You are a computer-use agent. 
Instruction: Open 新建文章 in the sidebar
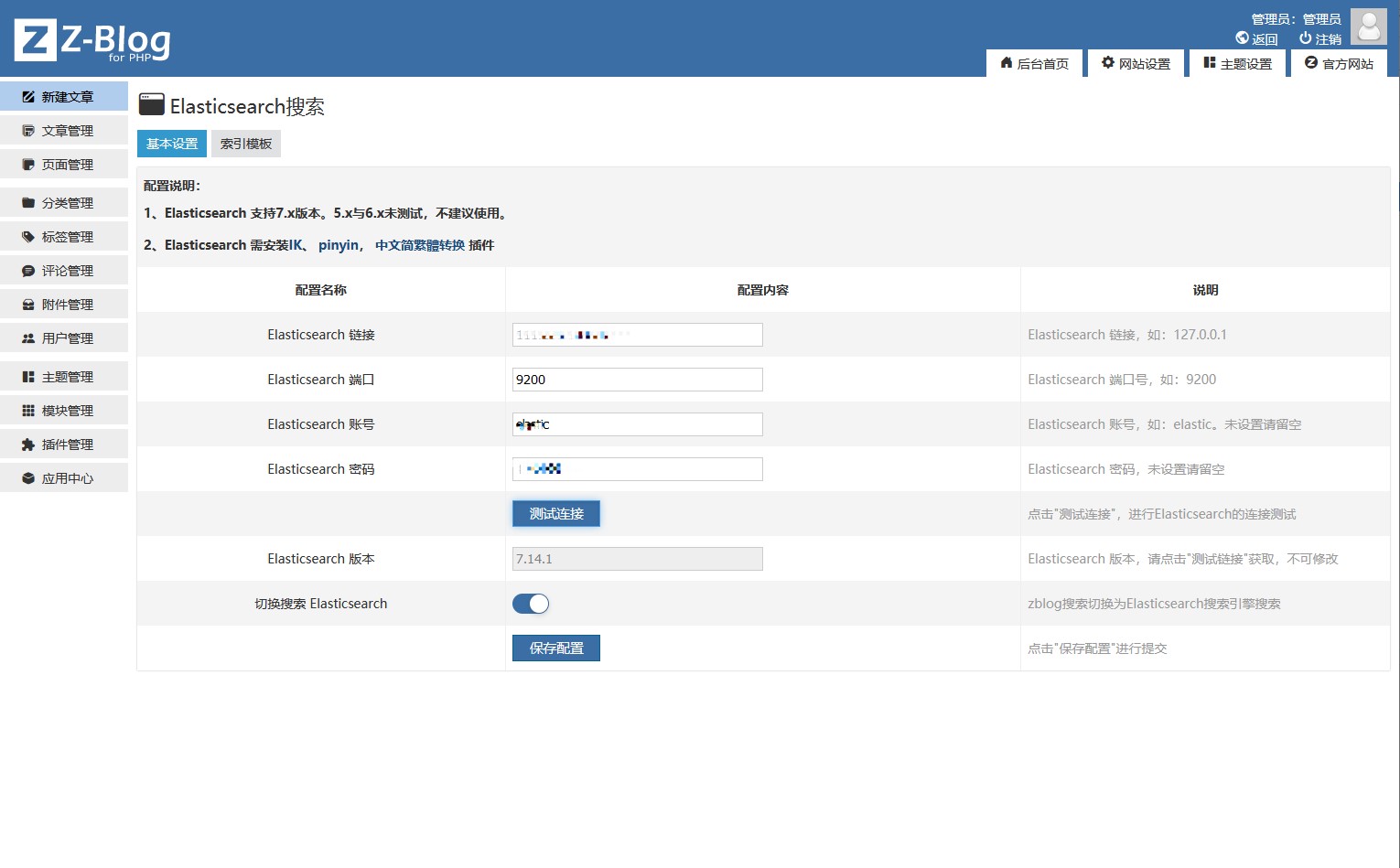tap(64, 97)
